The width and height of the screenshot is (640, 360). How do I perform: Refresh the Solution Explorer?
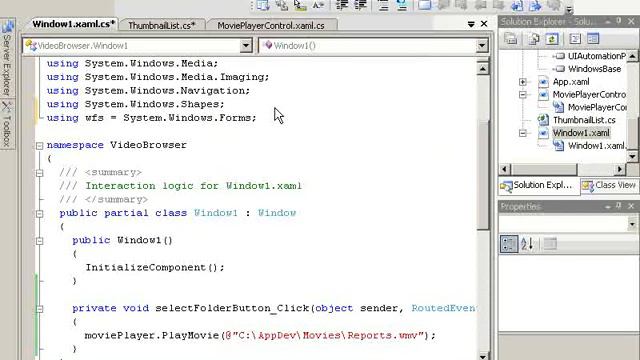(552, 39)
